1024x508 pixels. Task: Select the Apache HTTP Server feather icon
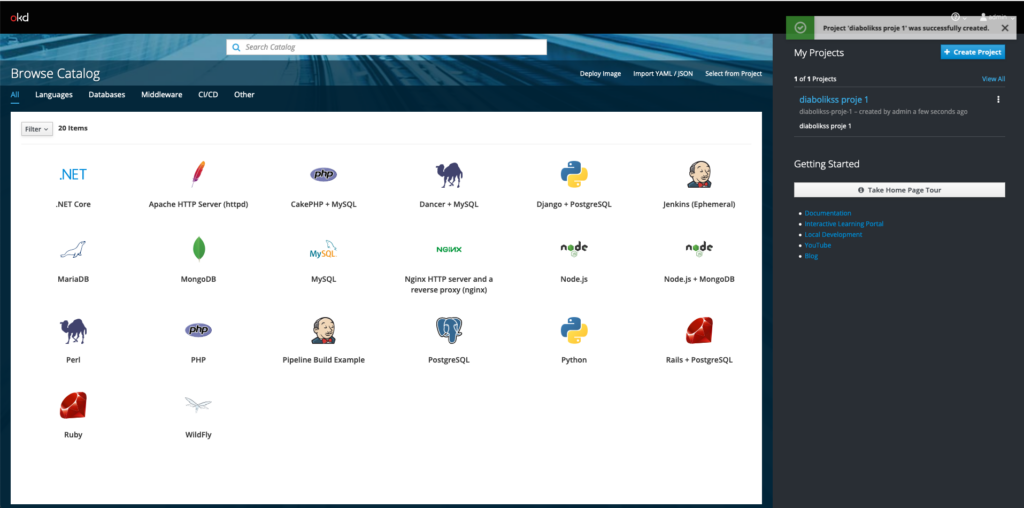(x=198, y=174)
